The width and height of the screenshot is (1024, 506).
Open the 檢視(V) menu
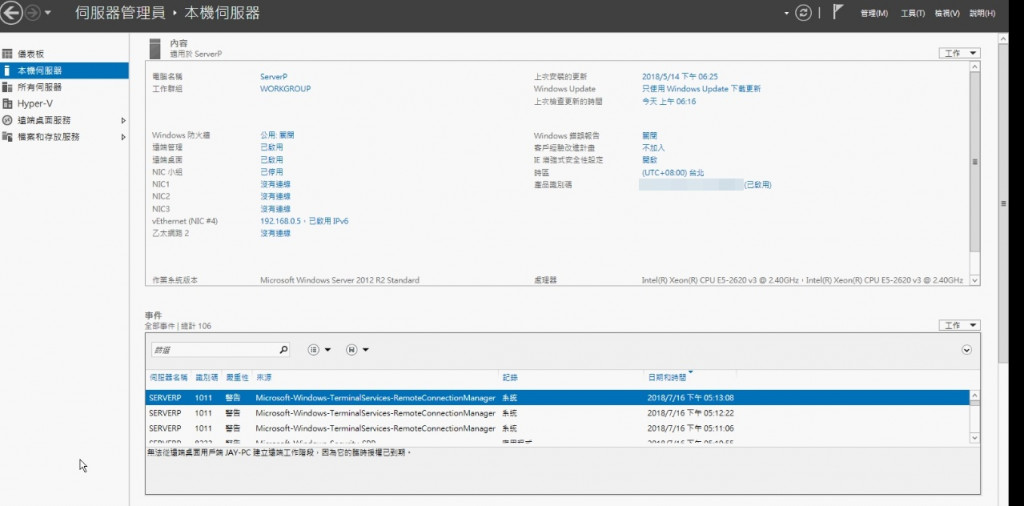click(947, 13)
